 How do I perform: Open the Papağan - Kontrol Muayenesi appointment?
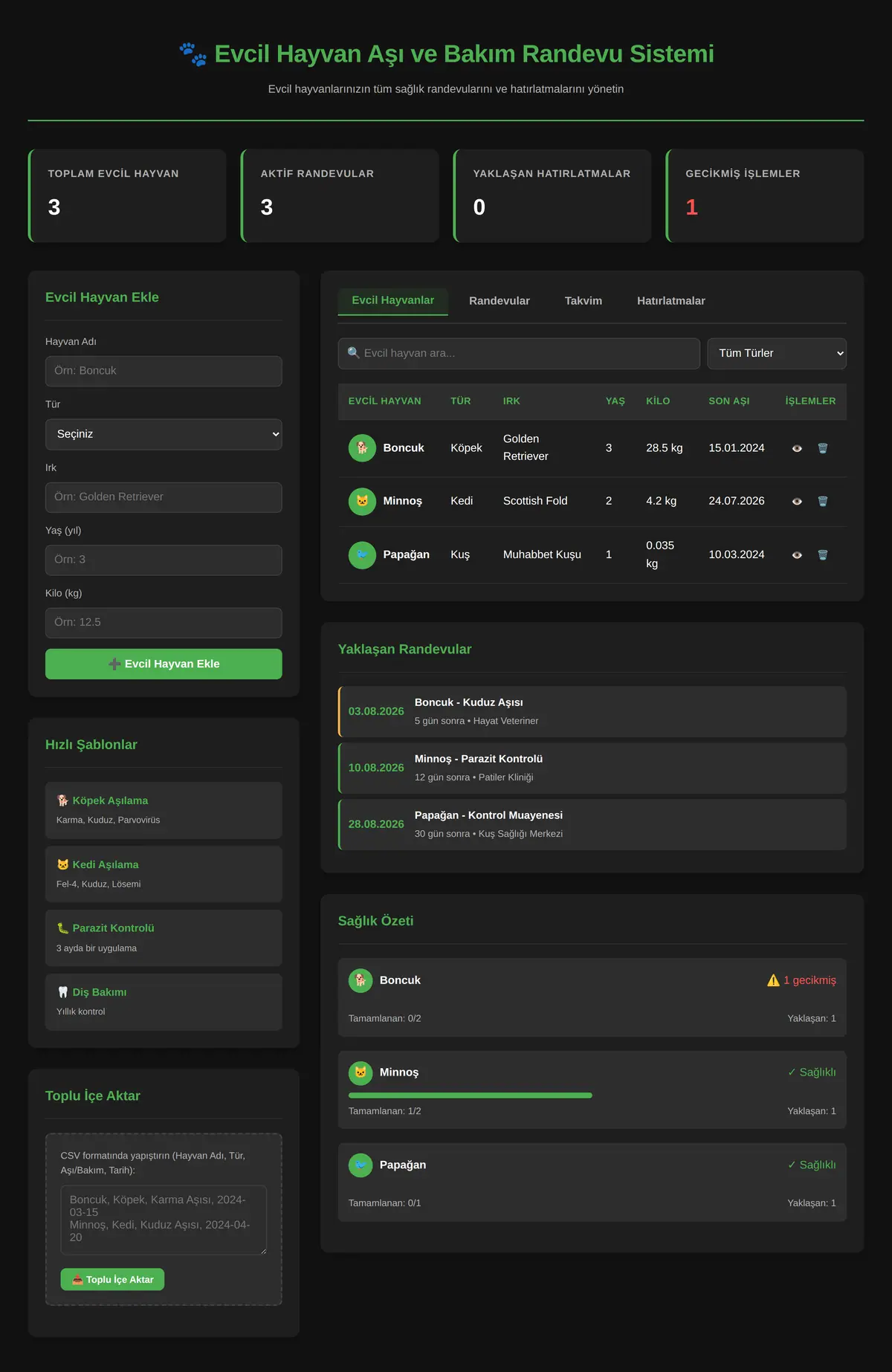(x=592, y=824)
